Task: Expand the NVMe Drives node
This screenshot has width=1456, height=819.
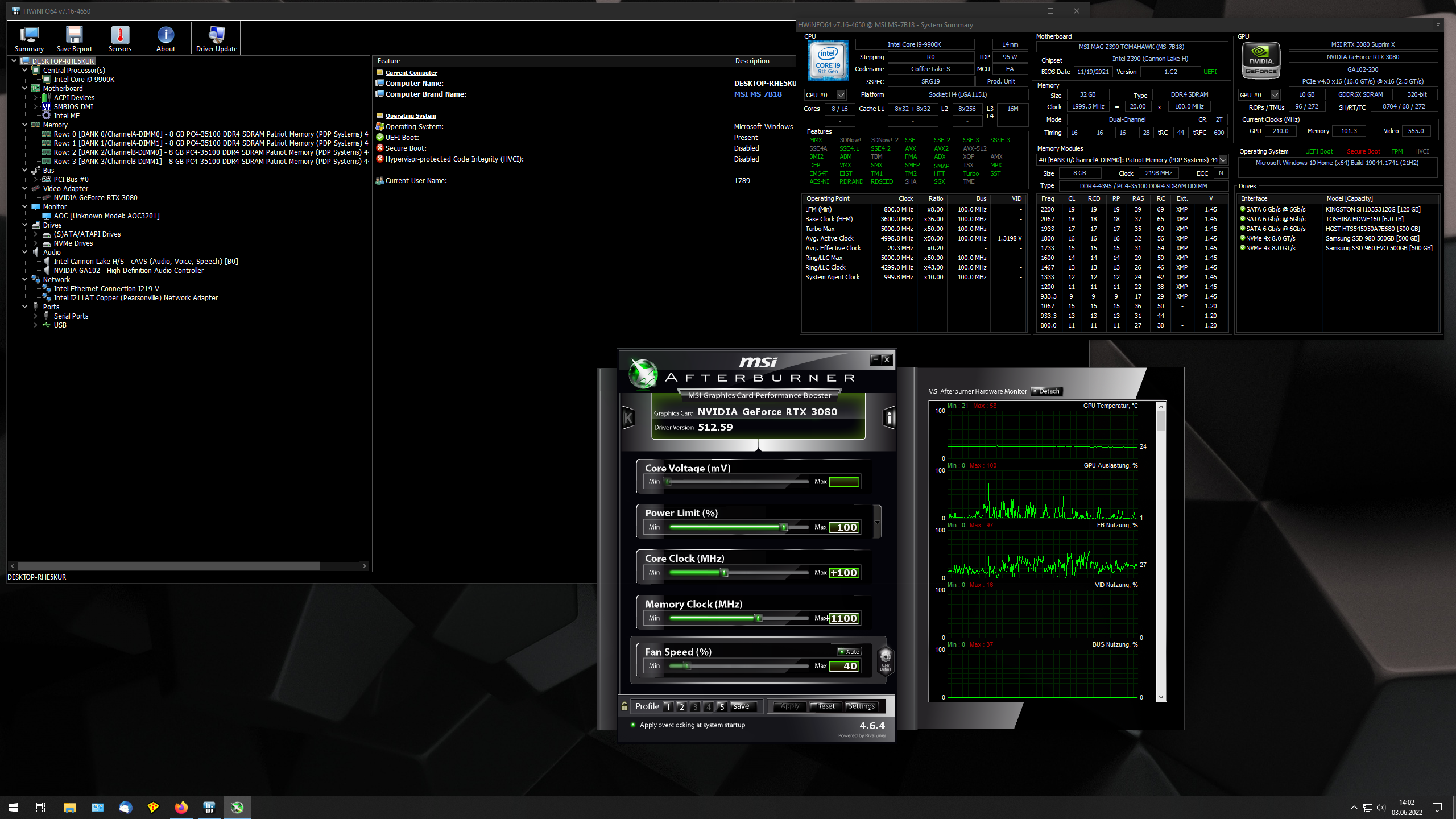Action: point(35,243)
